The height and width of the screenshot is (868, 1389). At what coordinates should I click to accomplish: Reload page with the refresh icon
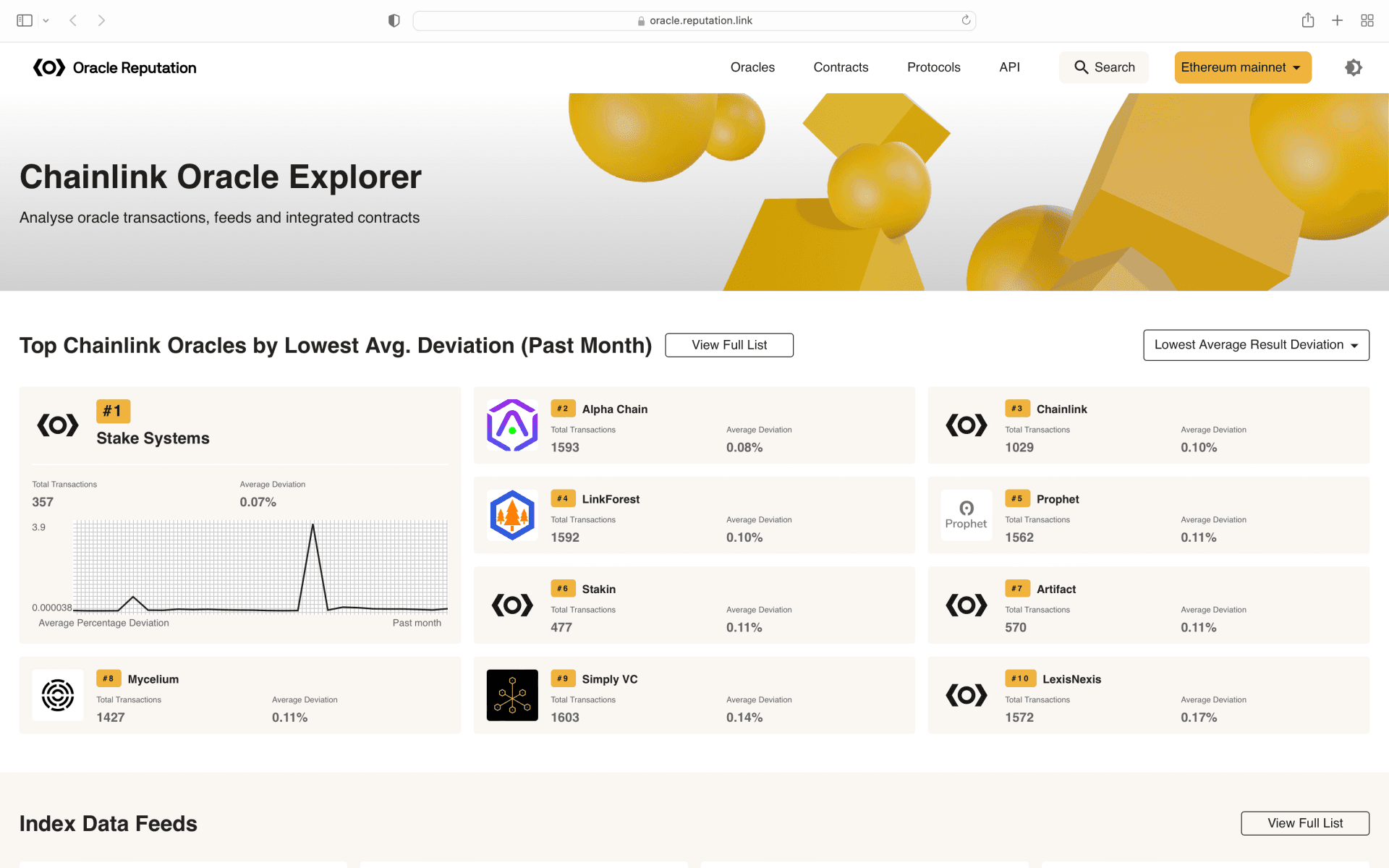pyautogui.click(x=966, y=20)
